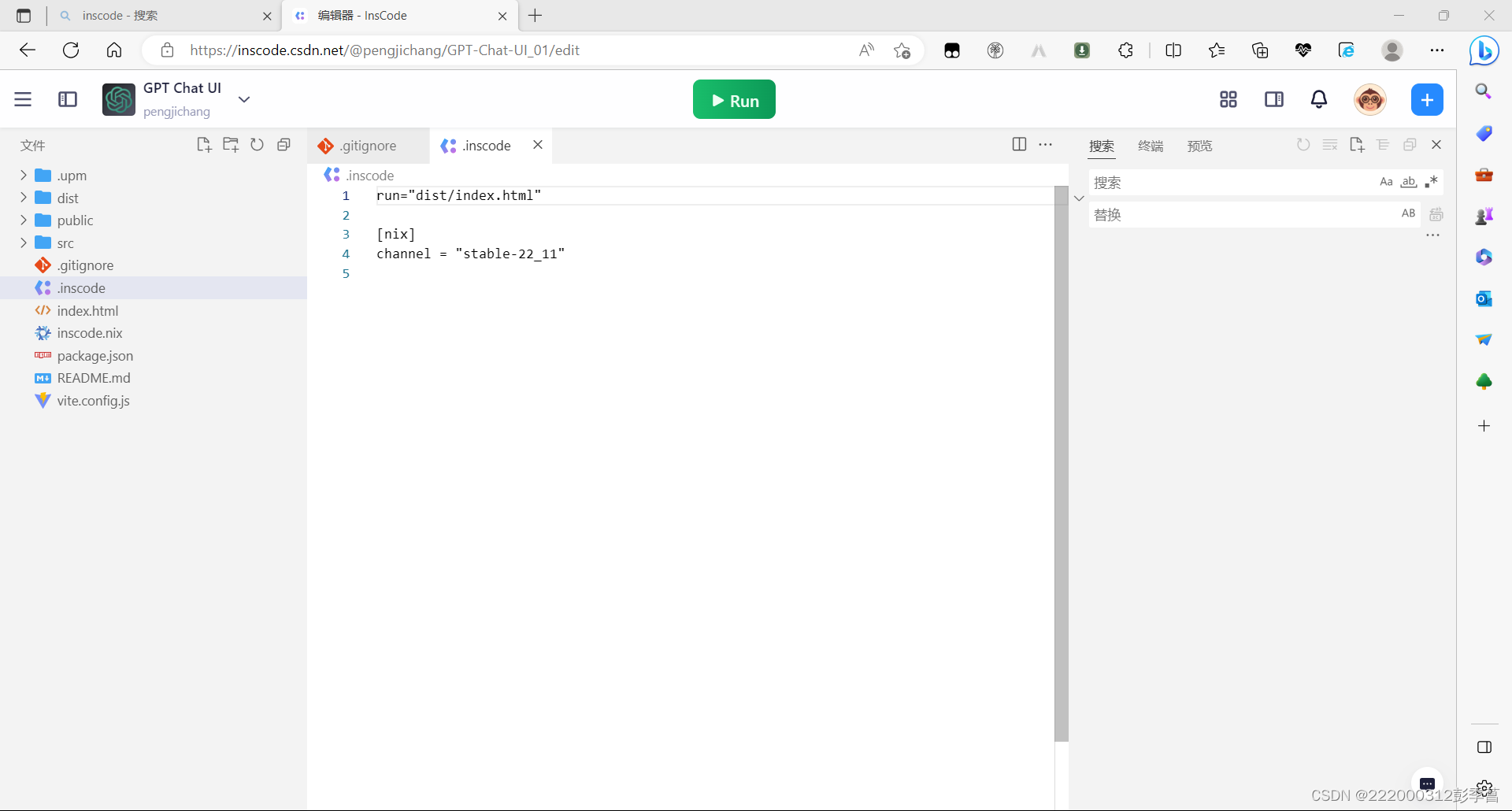Toggle match whole word in search
This screenshot has height=811, width=1512.
pos(1409,182)
